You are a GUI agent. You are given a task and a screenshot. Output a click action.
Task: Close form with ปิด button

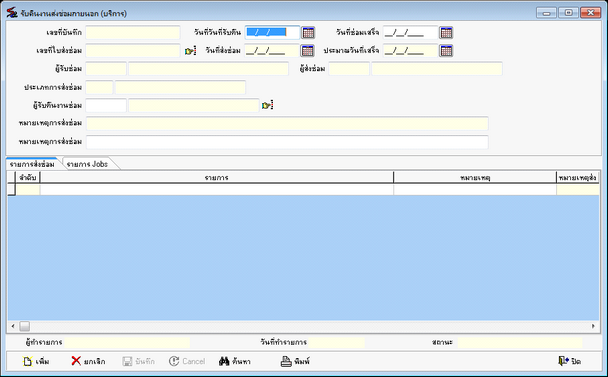[x=569, y=361]
